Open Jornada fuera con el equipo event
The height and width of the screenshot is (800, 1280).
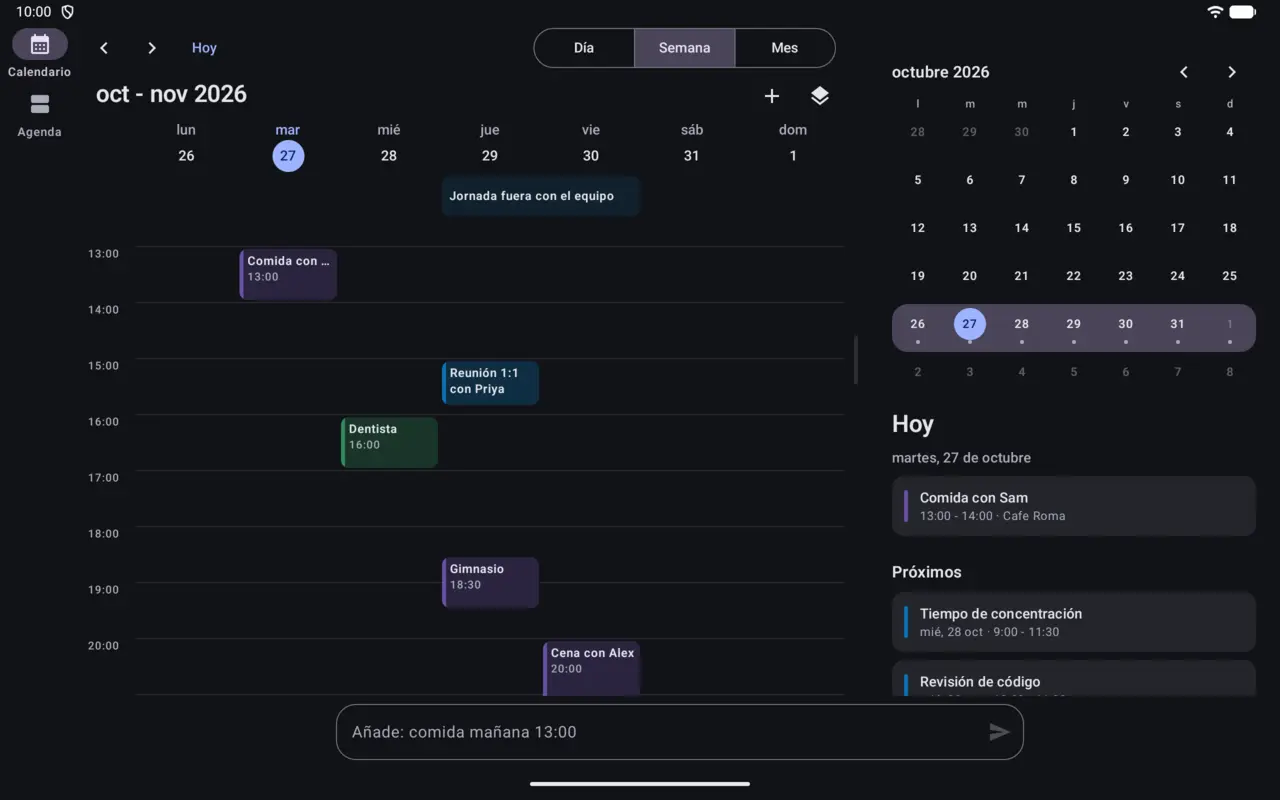point(541,196)
